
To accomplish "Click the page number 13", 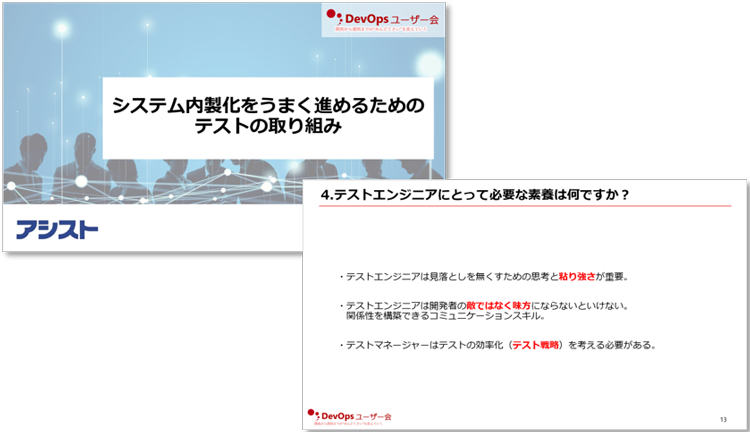I will [x=723, y=417].
